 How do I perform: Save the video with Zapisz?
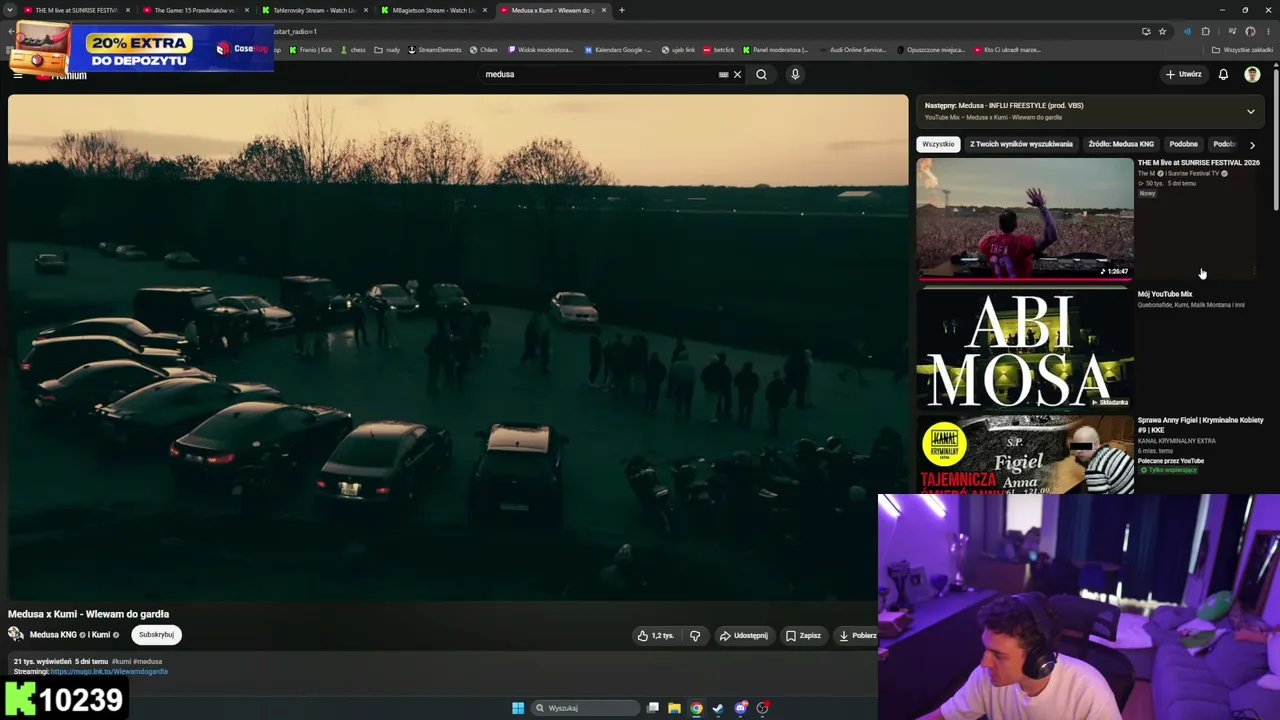coord(803,635)
